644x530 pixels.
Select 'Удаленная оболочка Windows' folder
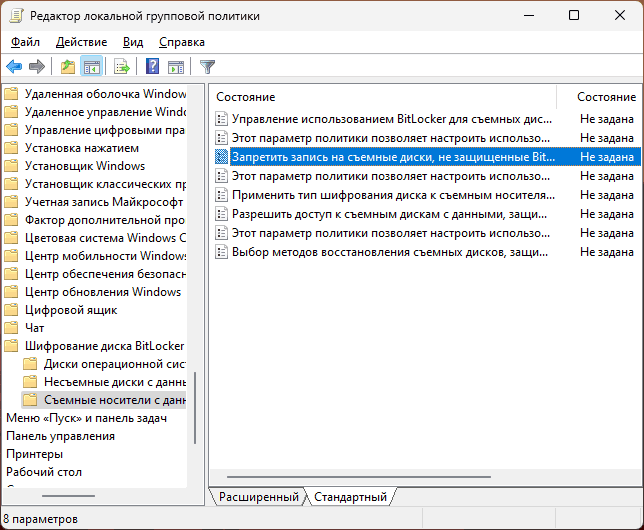pyautogui.click(x=106, y=94)
